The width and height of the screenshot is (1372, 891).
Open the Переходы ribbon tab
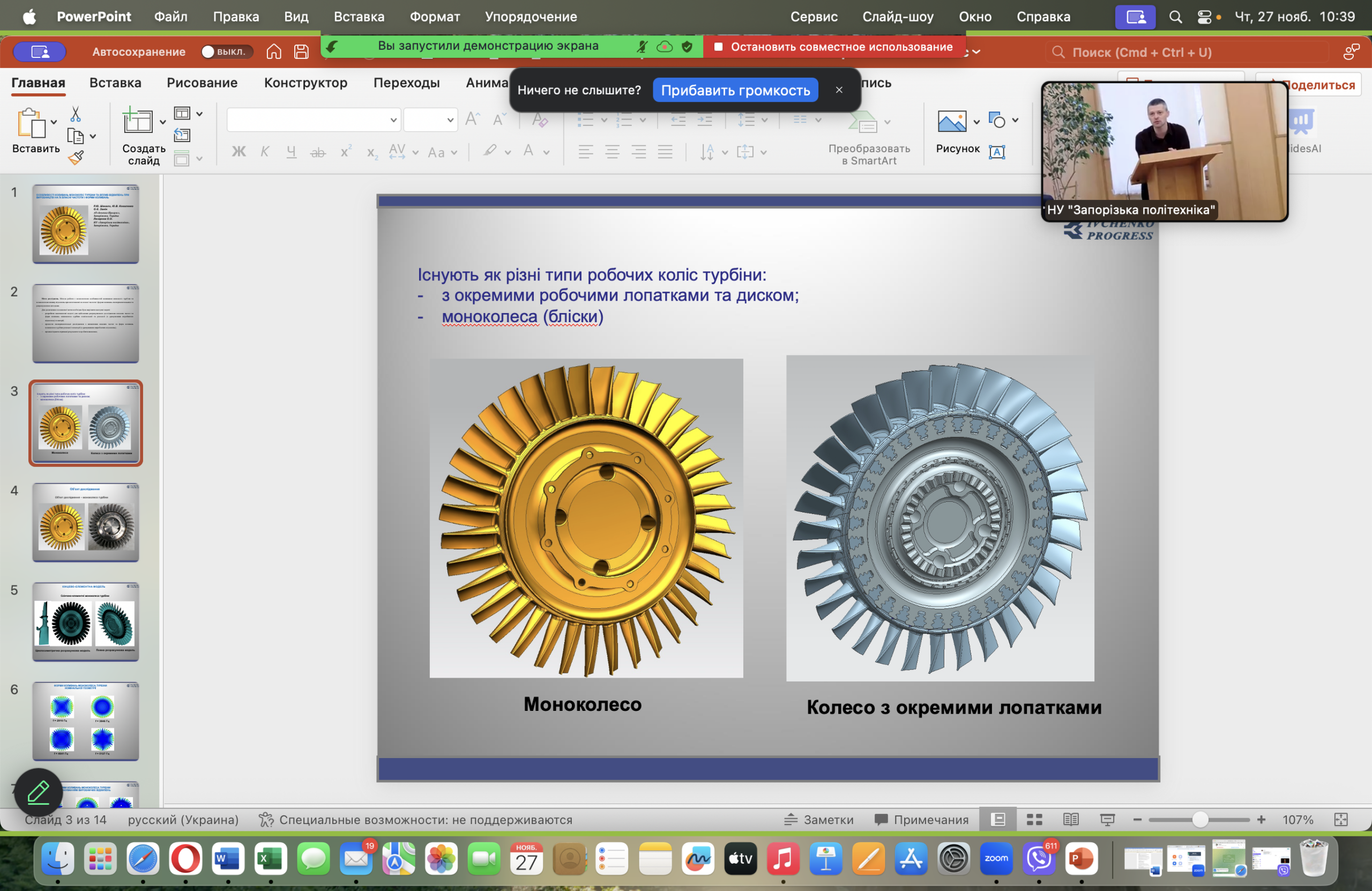tap(406, 83)
